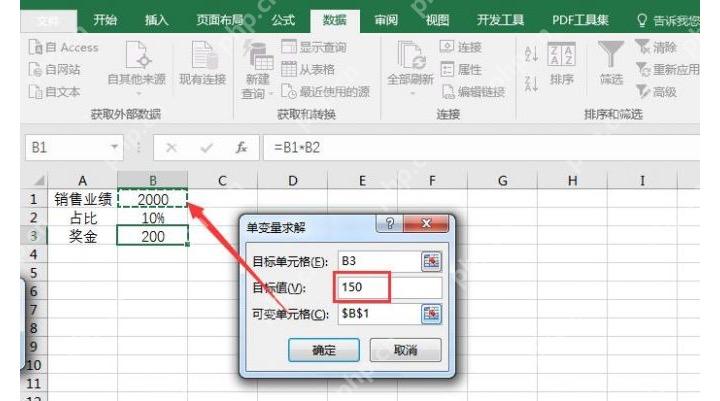Click 可变单元格 field showing $B$1
Screen dimensions: 720x401
[x=379, y=314]
